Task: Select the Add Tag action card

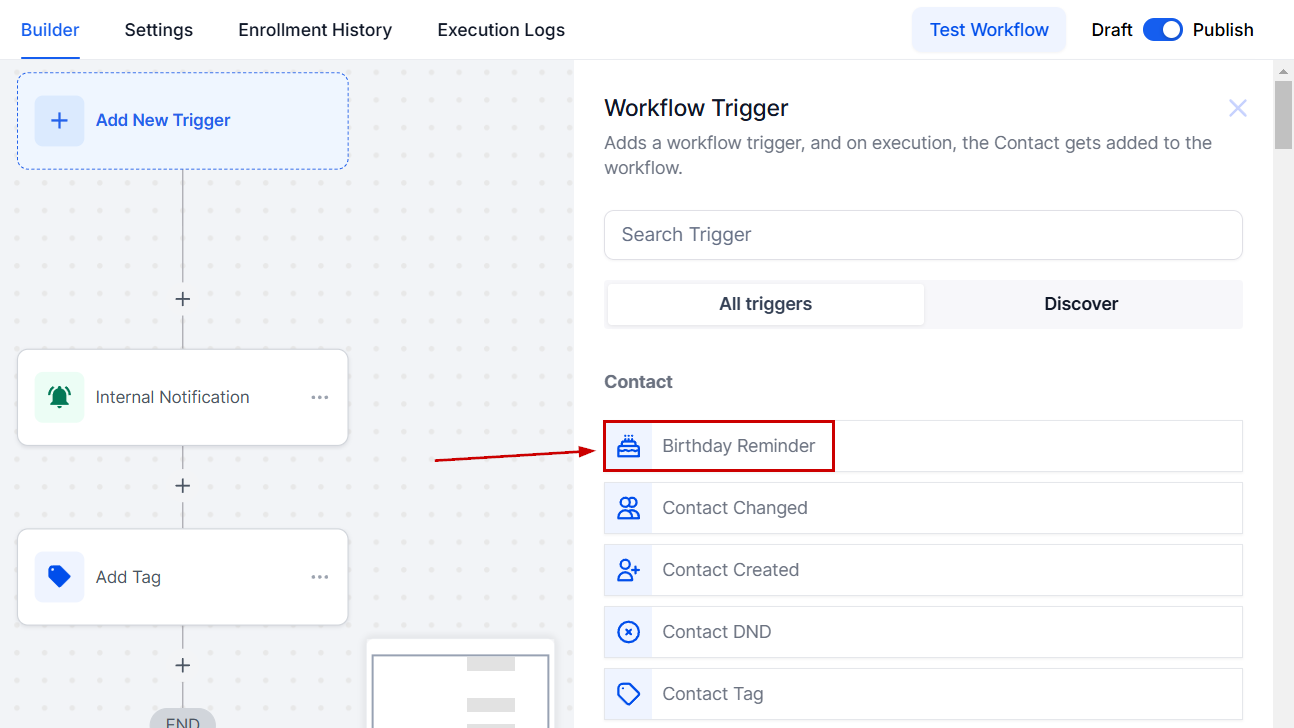Action: 183,577
